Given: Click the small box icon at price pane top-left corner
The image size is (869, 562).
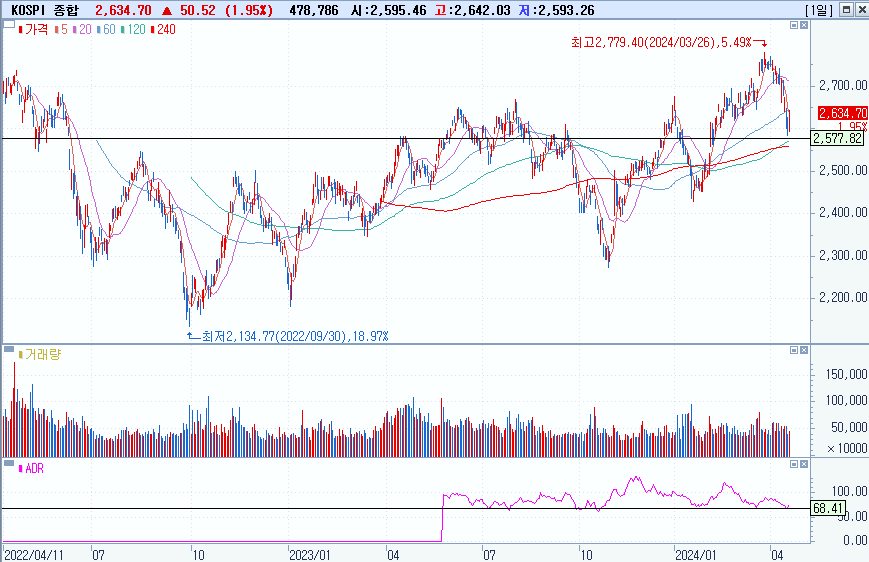Looking at the screenshot, I should (9, 24).
